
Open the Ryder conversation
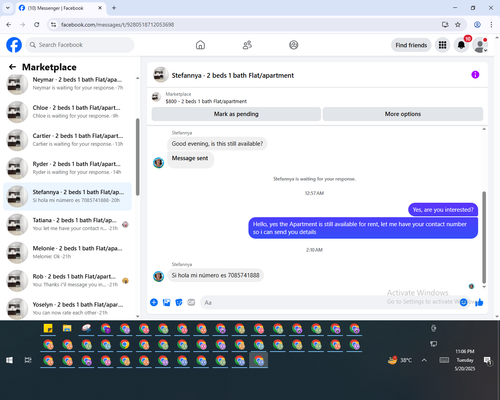click(x=67, y=168)
